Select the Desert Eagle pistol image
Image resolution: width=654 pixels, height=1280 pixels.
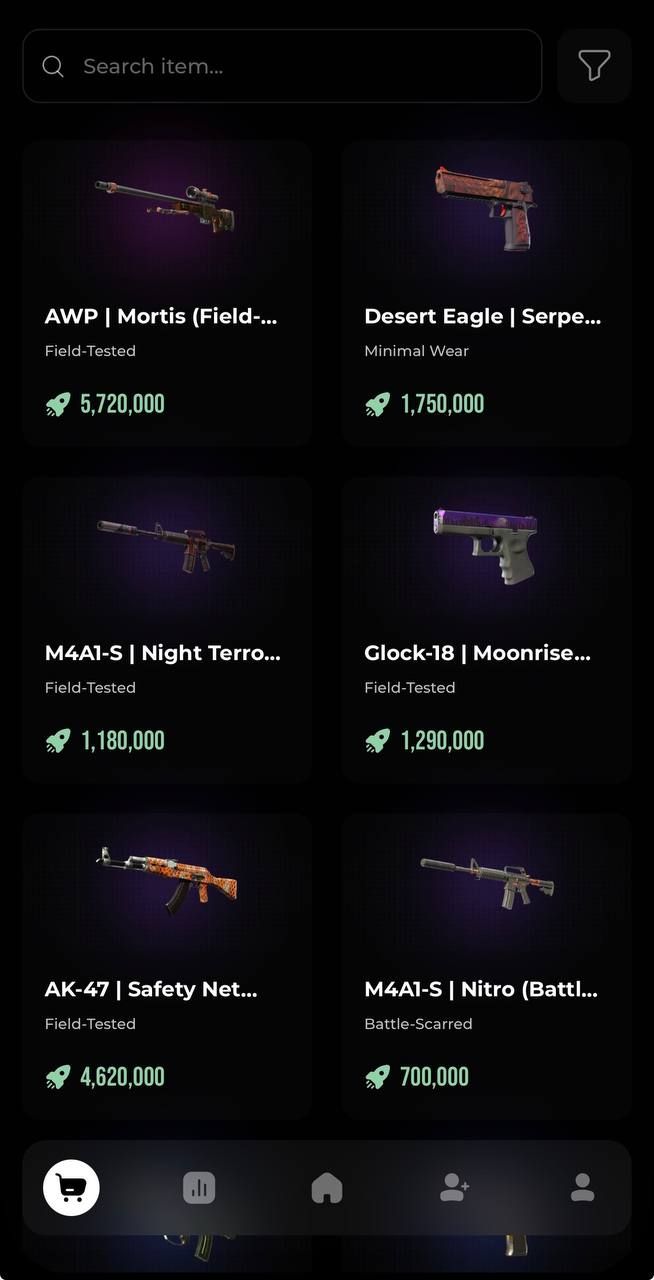point(485,207)
